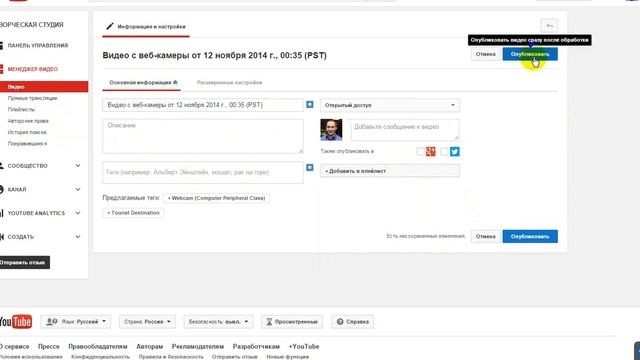640x360 pixels.
Task: Click the back arrow icon button
Action: [x=549, y=26]
